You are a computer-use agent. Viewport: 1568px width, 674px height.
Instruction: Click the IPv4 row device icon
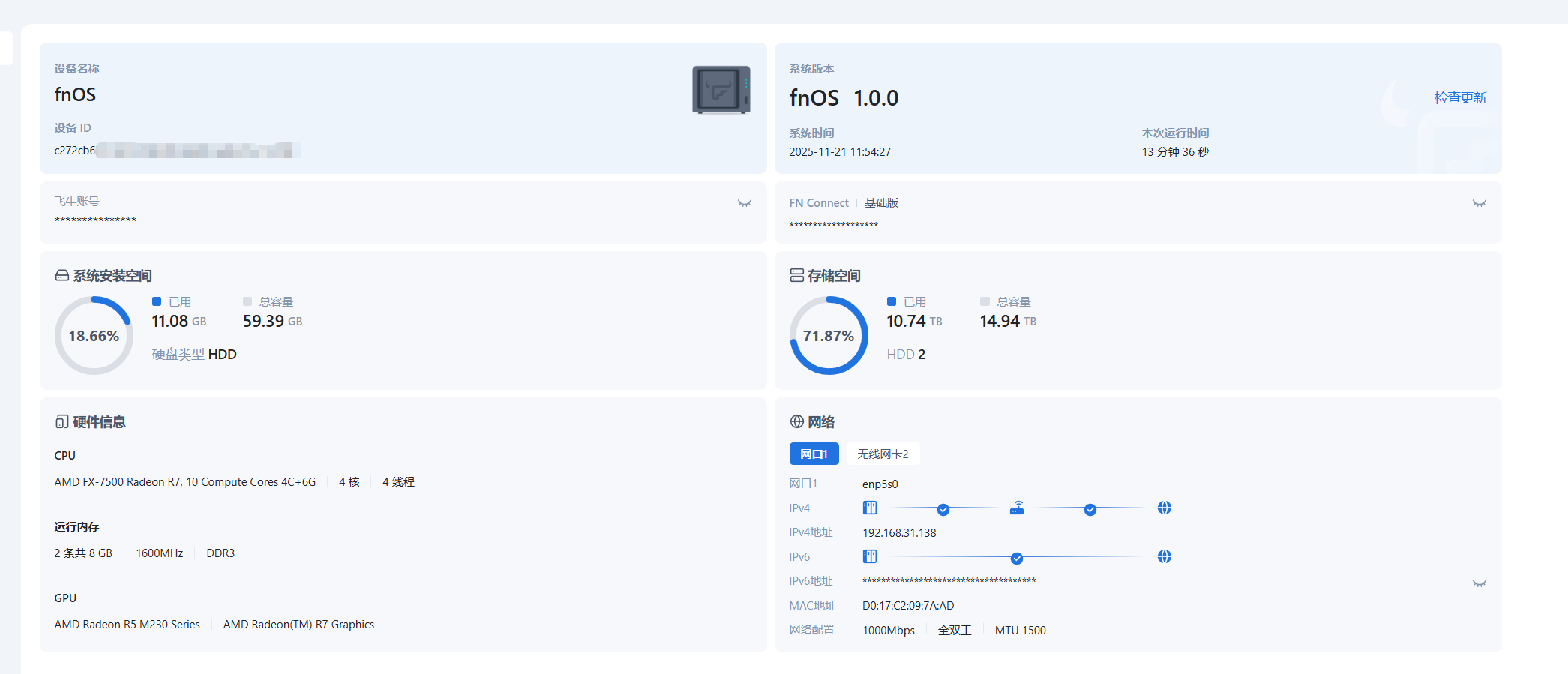pyautogui.click(x=870, y=508)
